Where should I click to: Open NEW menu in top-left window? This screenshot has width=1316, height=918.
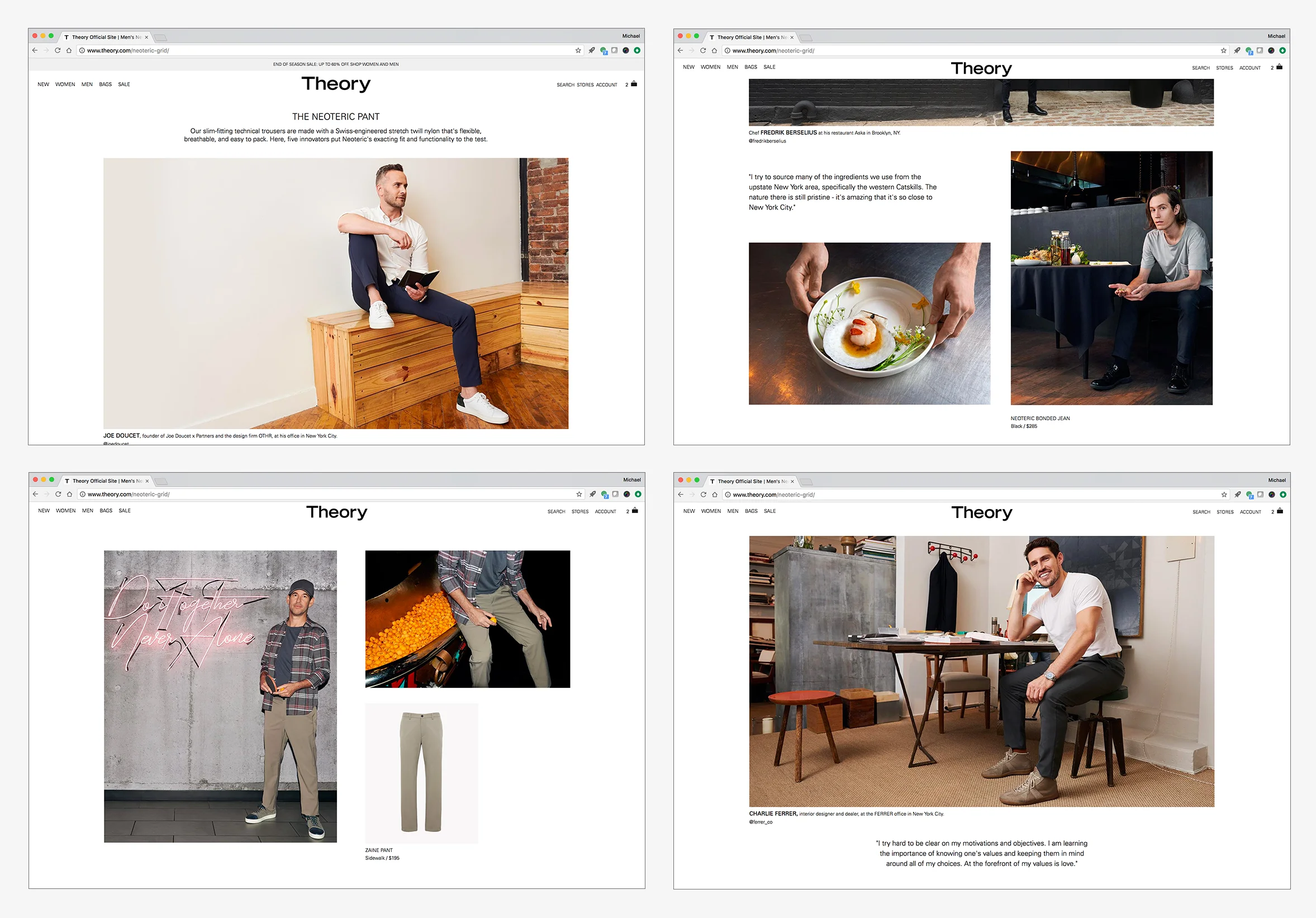point(44,84)
